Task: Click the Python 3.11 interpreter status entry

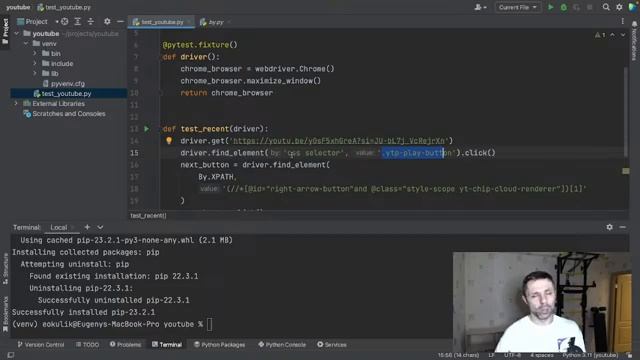Action: 590,355
